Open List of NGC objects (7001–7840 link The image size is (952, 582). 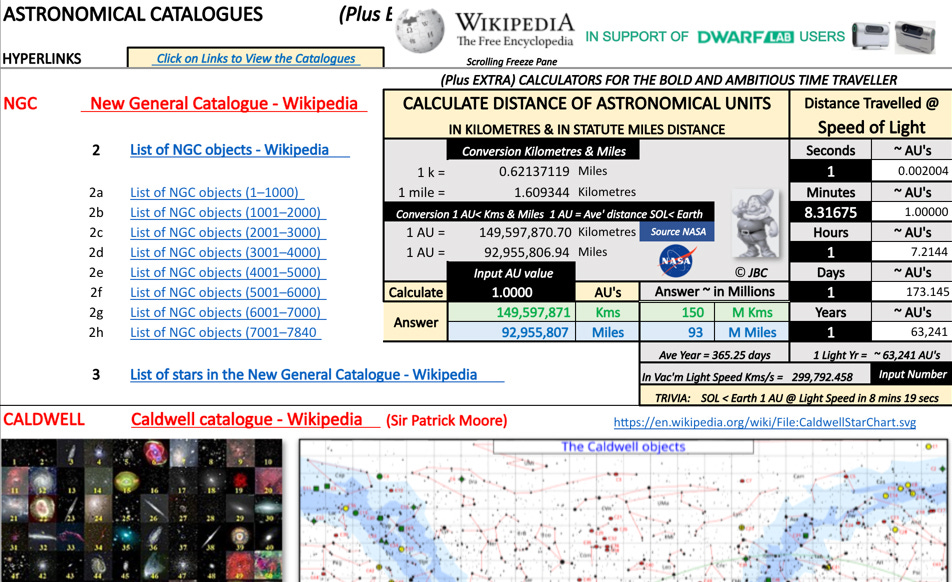point(225,332)
